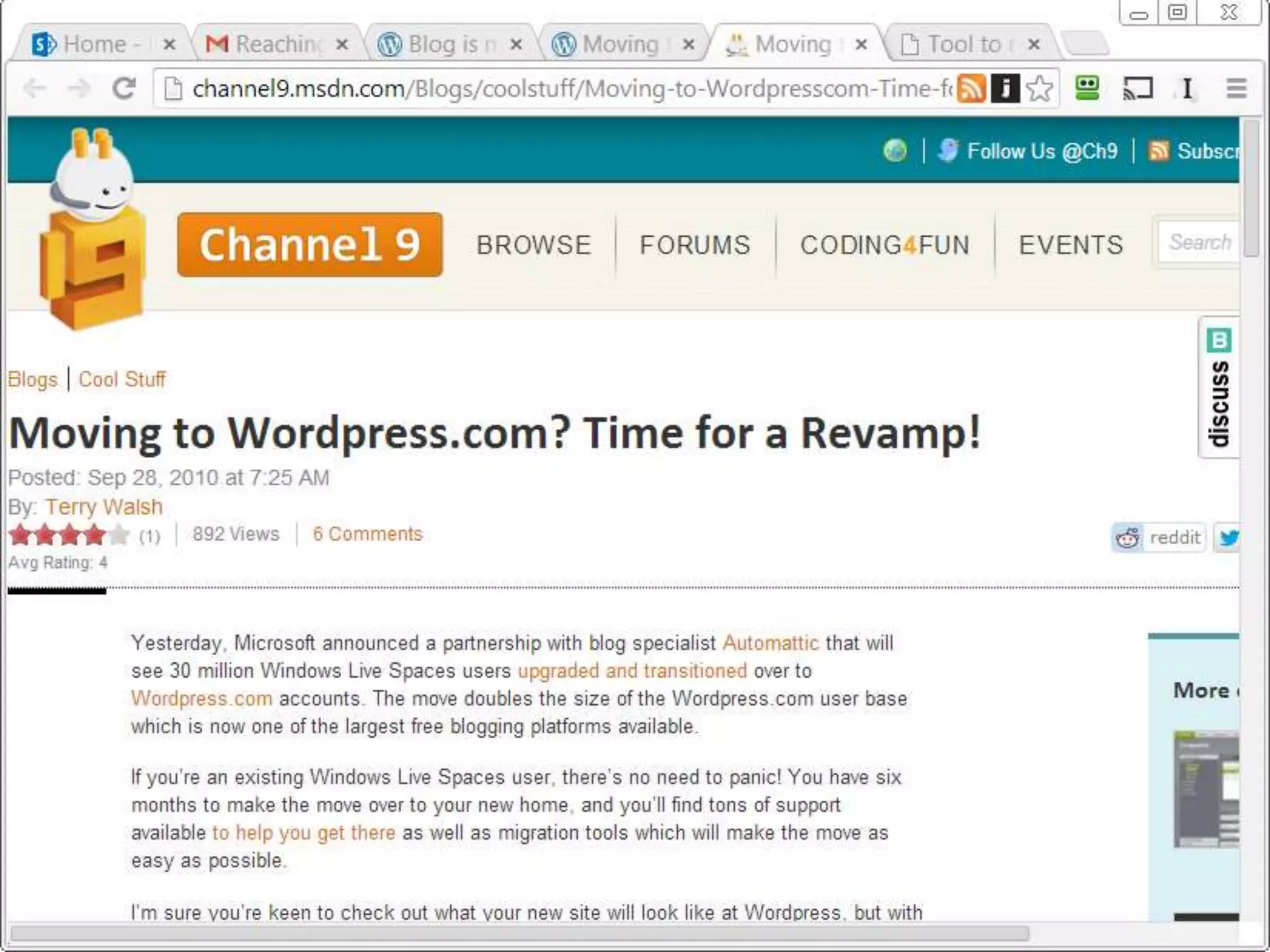Share article on reddit button
Viewport: 1270px width, 952px height.
1158,537
